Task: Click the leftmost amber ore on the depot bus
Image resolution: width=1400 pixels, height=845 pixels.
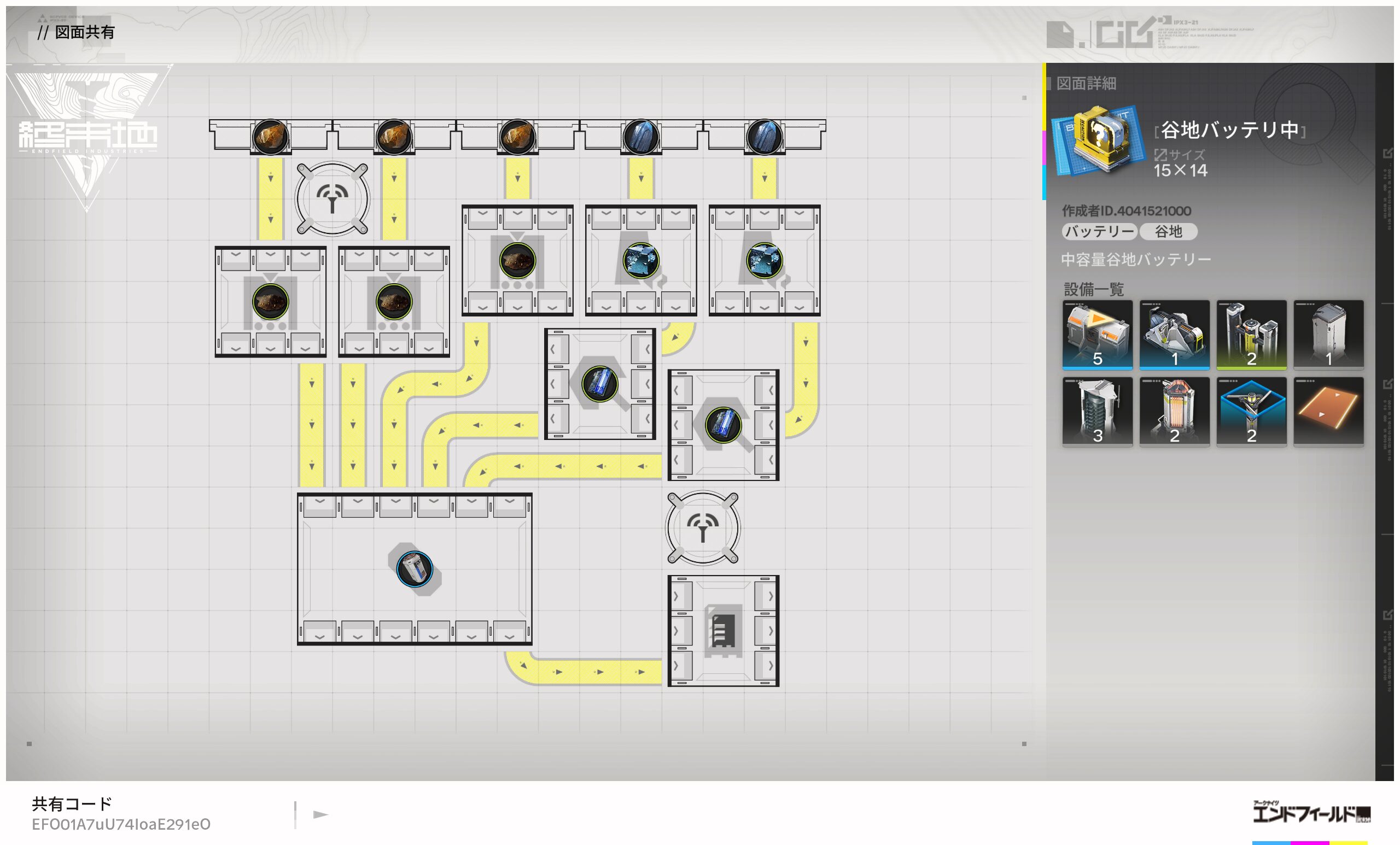Action: [x=271, y=137]
